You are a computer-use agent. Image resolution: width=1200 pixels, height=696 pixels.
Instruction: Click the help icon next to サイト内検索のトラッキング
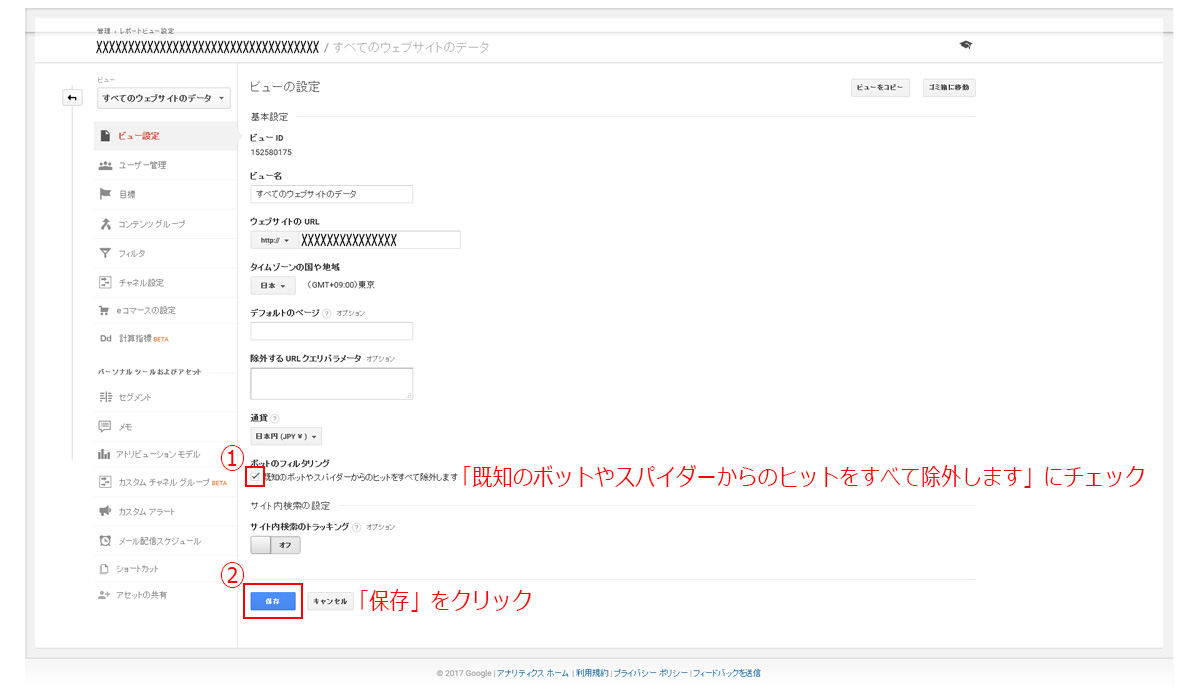coord(356,527)
